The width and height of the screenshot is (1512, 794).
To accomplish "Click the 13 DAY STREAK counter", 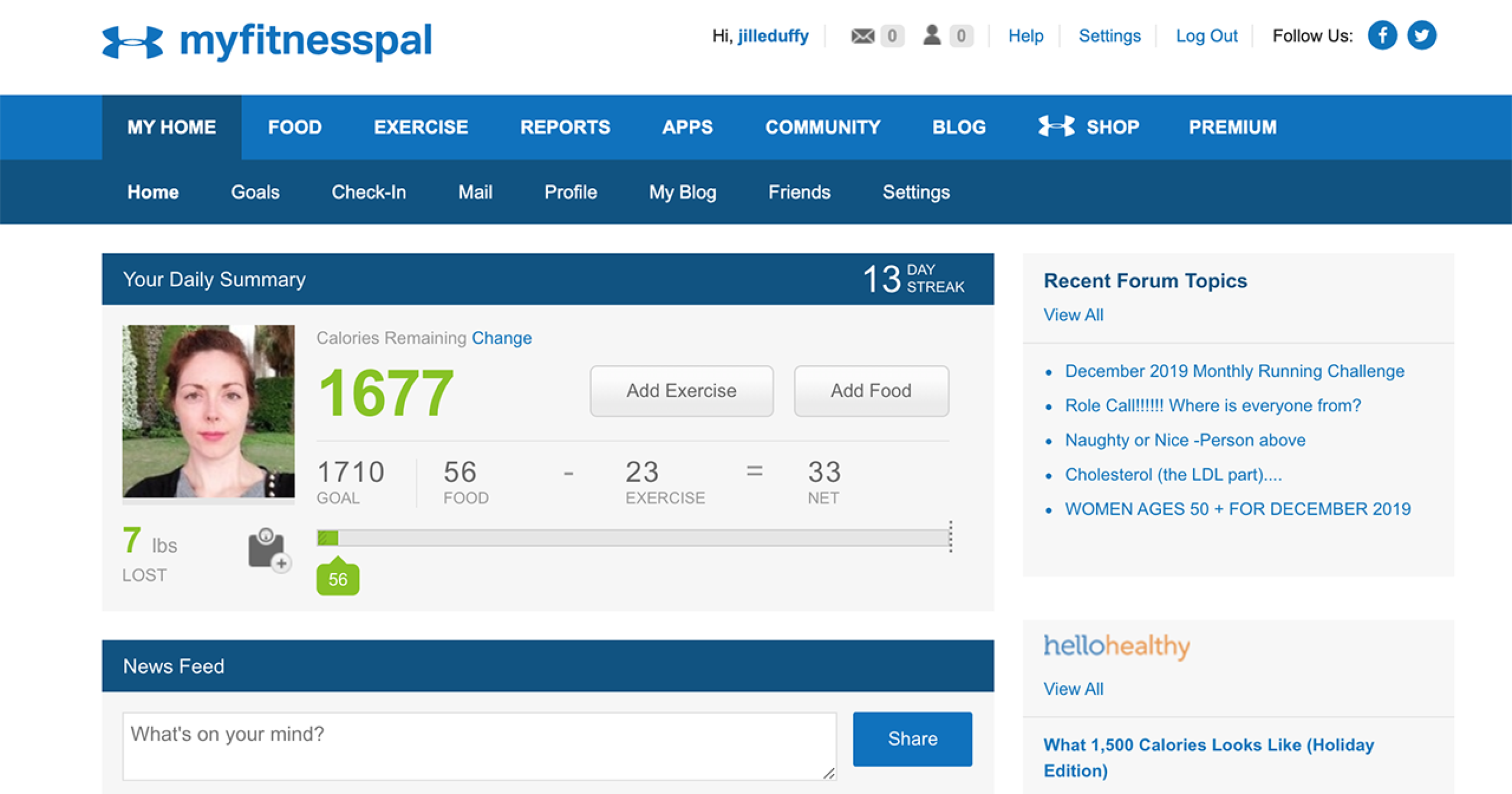I will [913, 278].
